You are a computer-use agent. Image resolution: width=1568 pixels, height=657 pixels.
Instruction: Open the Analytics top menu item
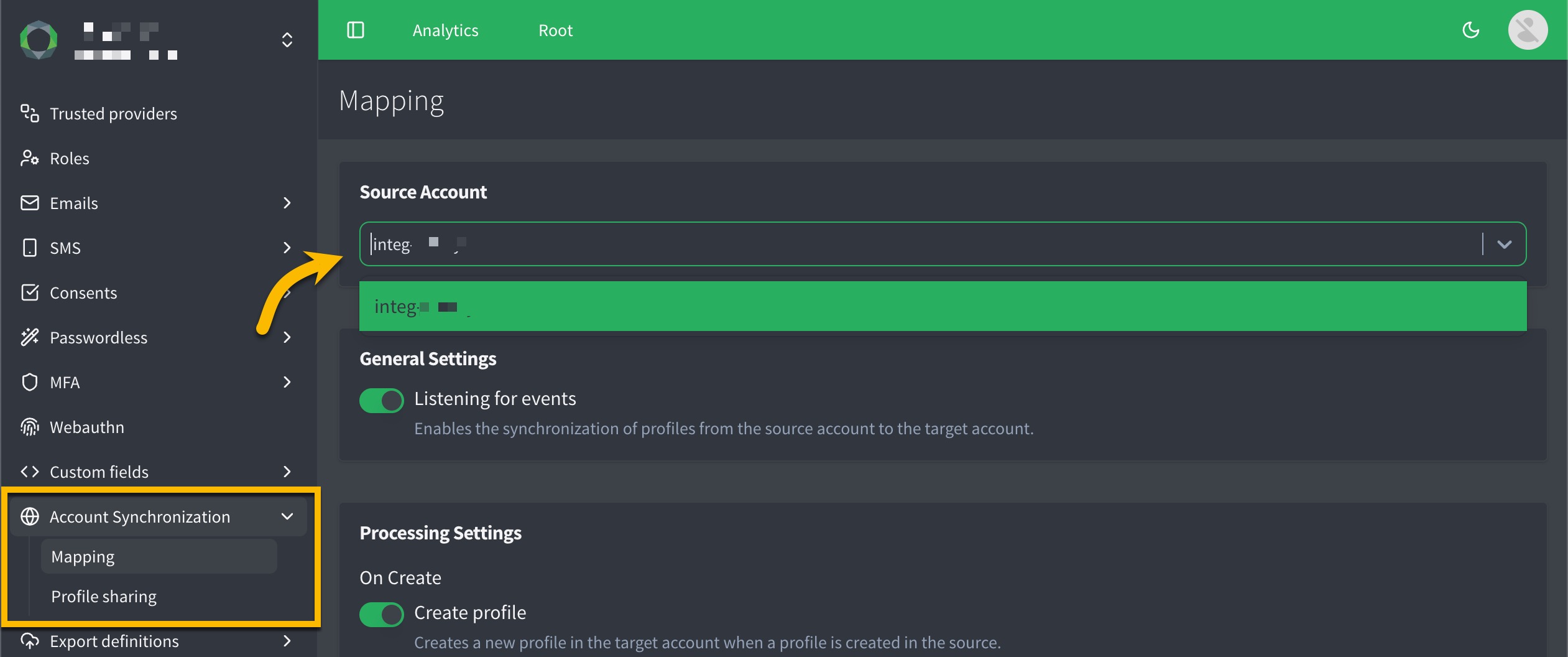445,30
